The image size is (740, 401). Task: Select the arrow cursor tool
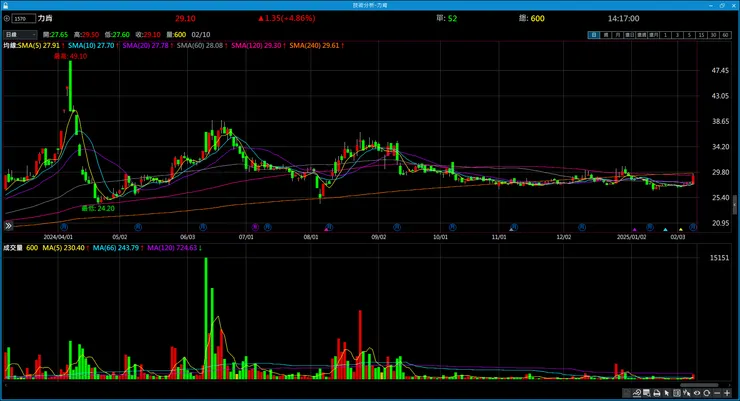(x=666, y=393)
